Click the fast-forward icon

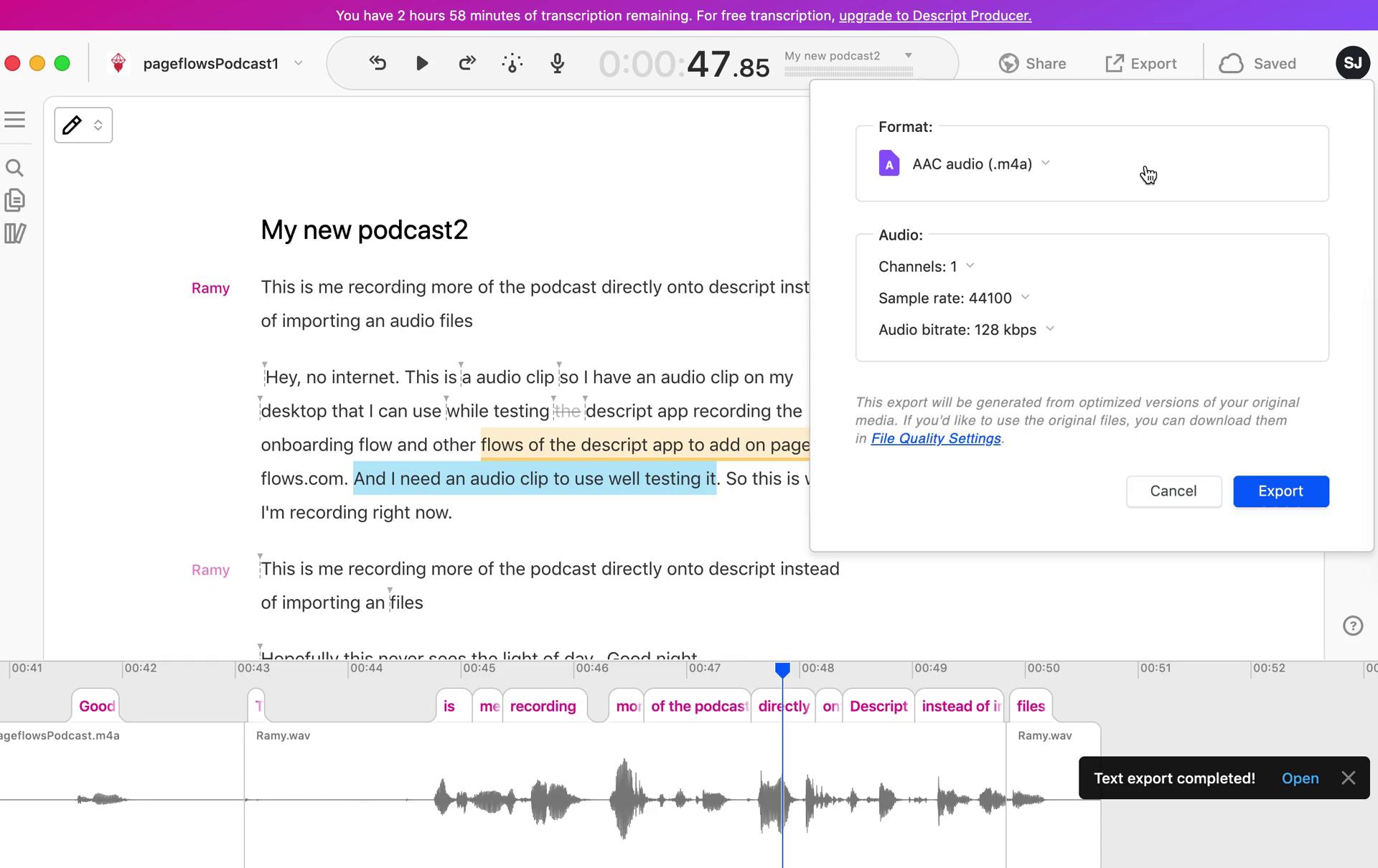pyautogui.click(x=468, y=63)
